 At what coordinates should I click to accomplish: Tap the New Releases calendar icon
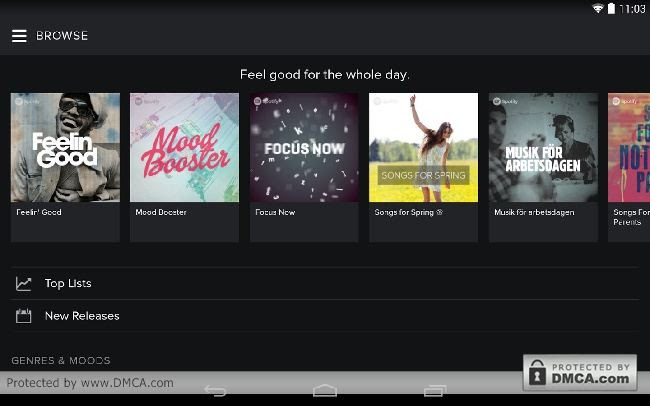pos(24,316)
